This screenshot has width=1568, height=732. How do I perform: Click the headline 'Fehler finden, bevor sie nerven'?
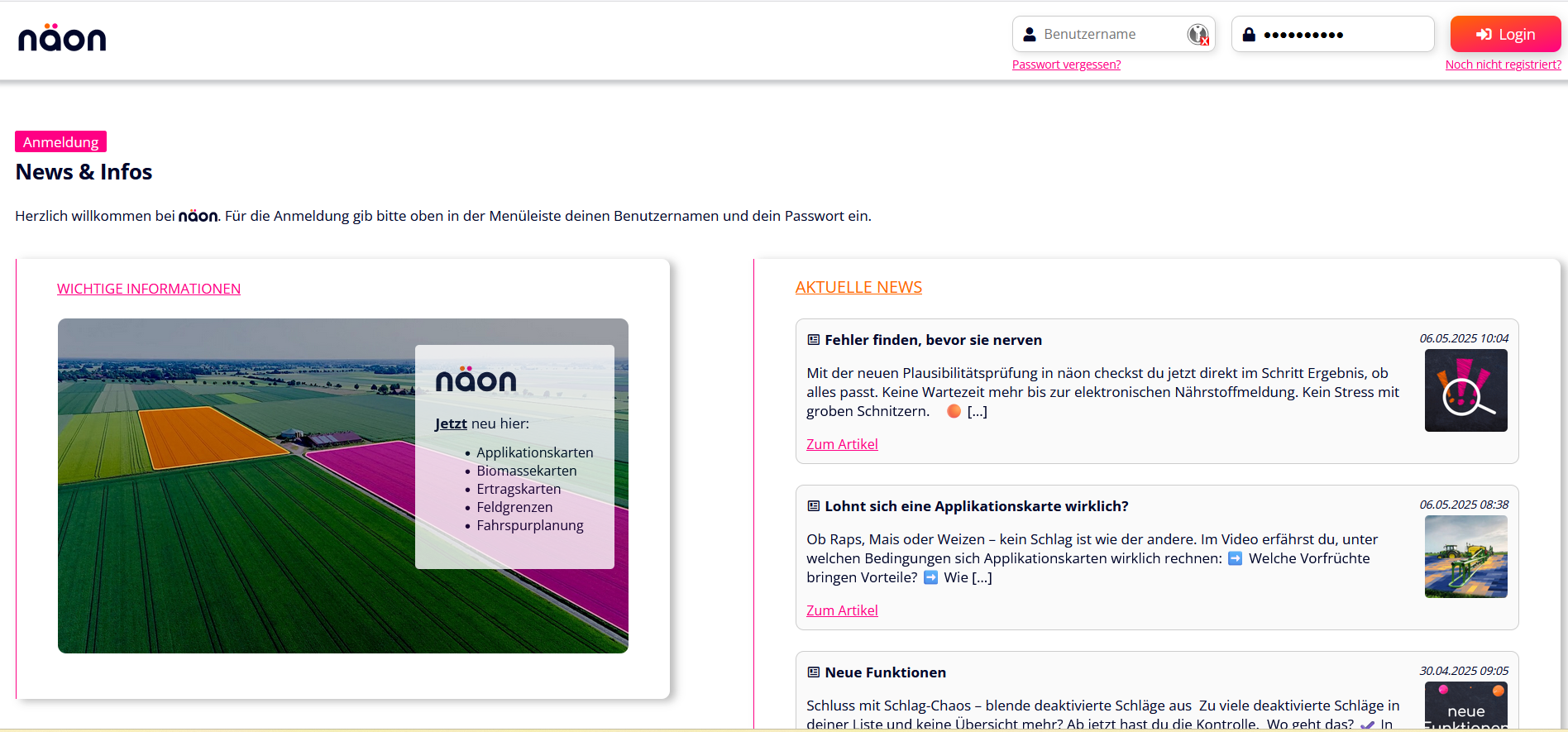[933, 340]
